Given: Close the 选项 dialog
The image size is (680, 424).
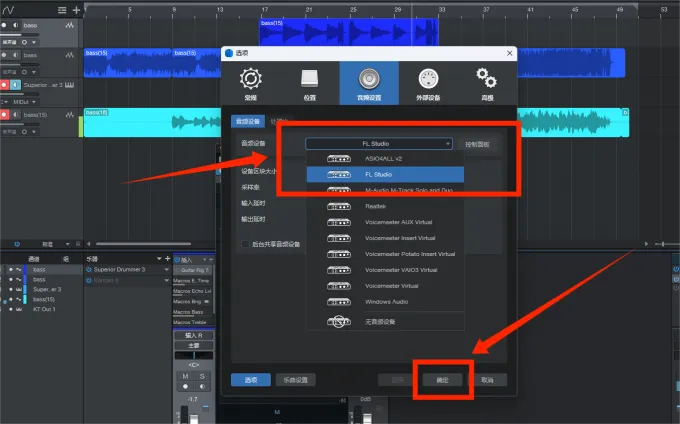Looking at the screenshot, I should click(510, 53).
